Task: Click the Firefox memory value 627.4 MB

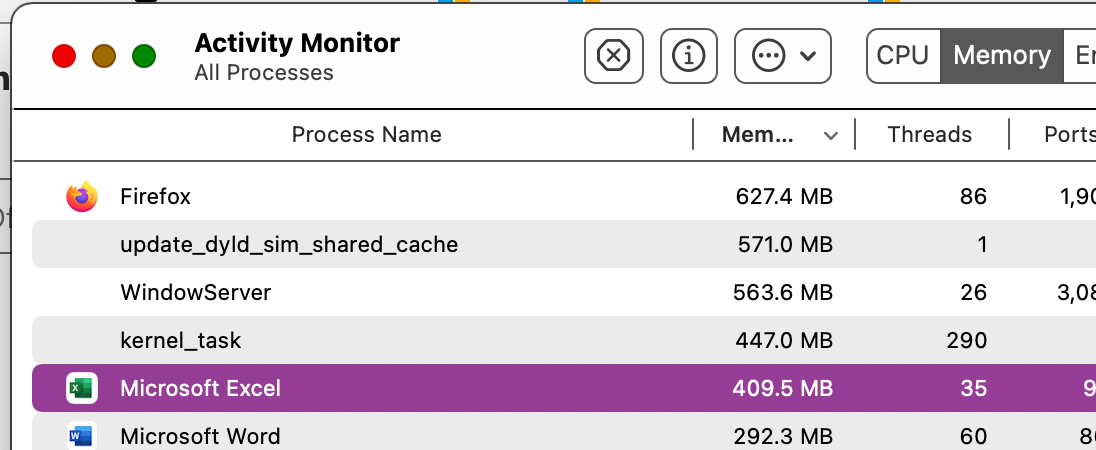Action: [x=784, y=197]
